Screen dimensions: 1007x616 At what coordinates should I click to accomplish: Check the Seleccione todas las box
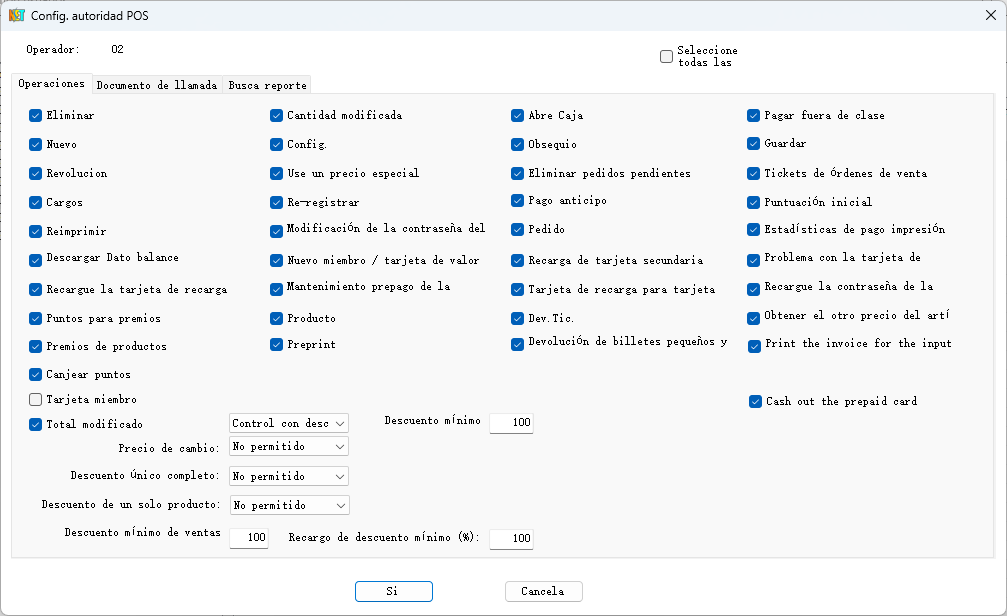point(667,57)
